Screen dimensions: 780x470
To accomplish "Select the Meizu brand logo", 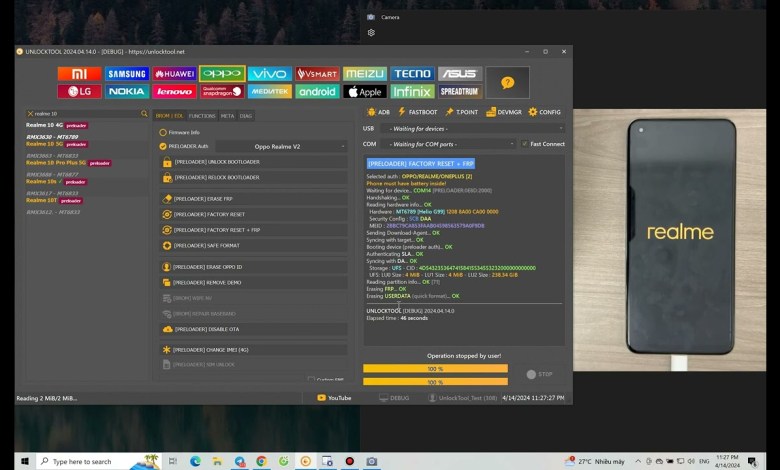I will 365,74.
